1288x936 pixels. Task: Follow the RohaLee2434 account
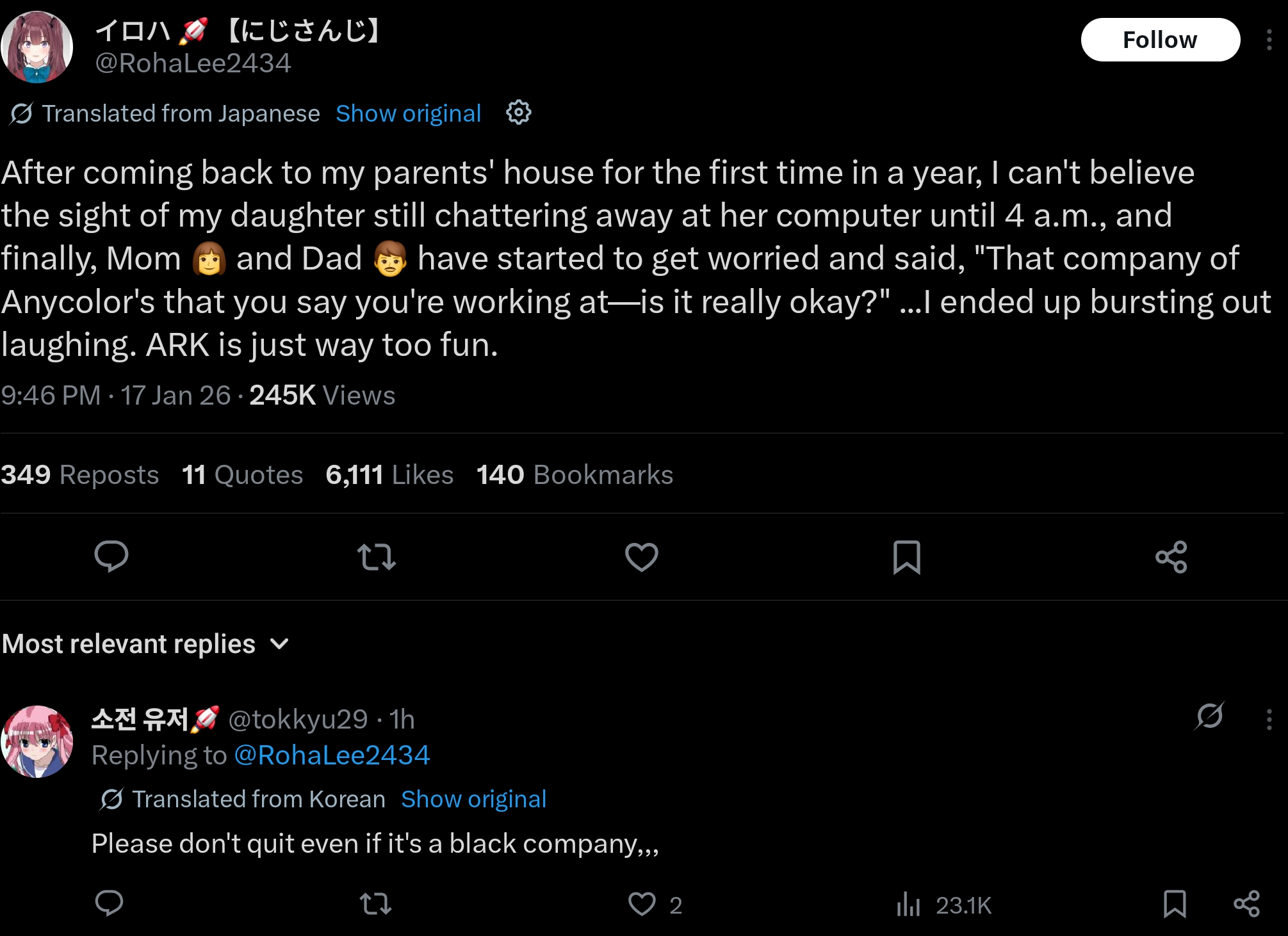point(1160,40)
